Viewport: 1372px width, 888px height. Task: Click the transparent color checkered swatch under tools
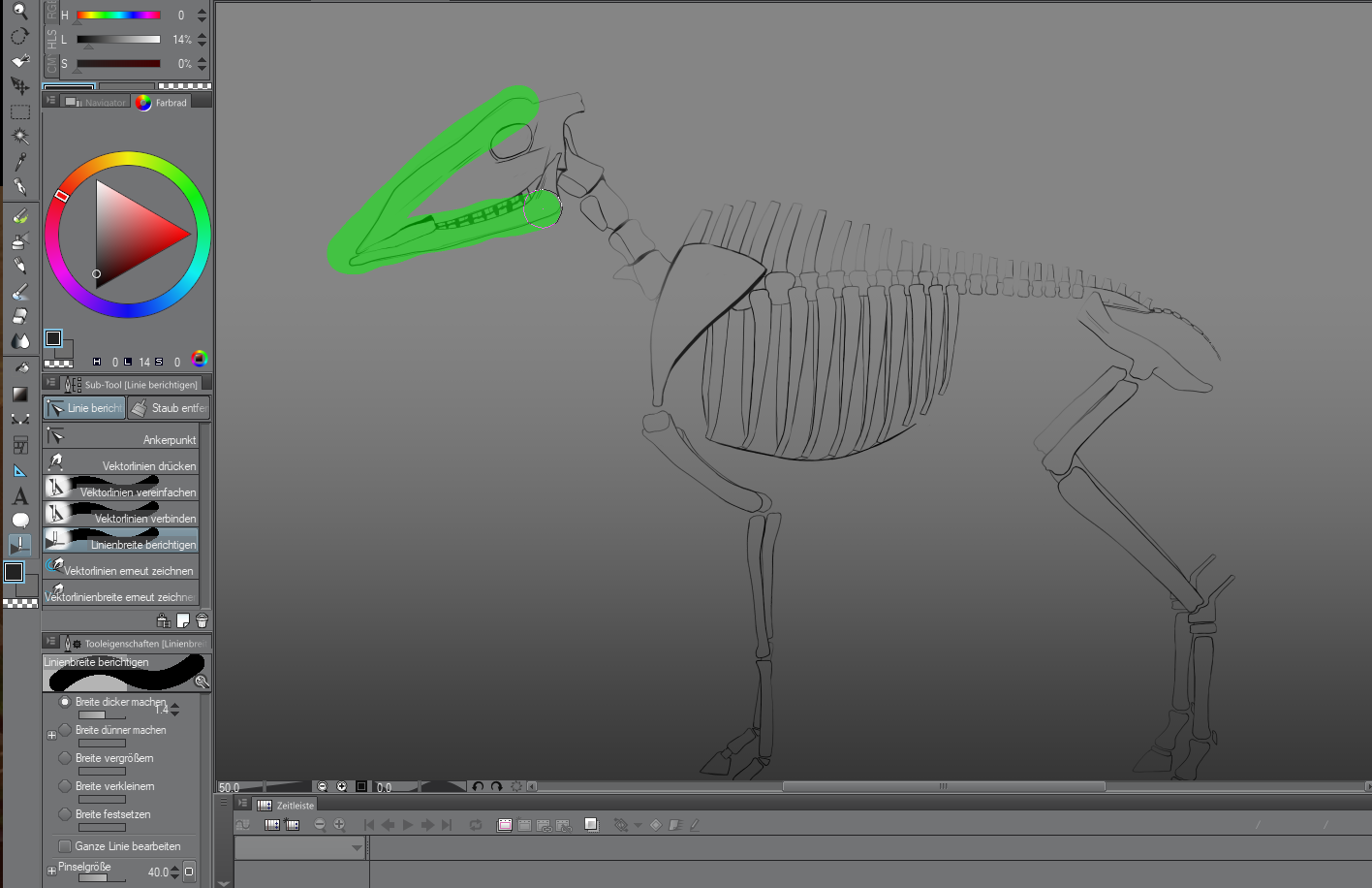20,603
